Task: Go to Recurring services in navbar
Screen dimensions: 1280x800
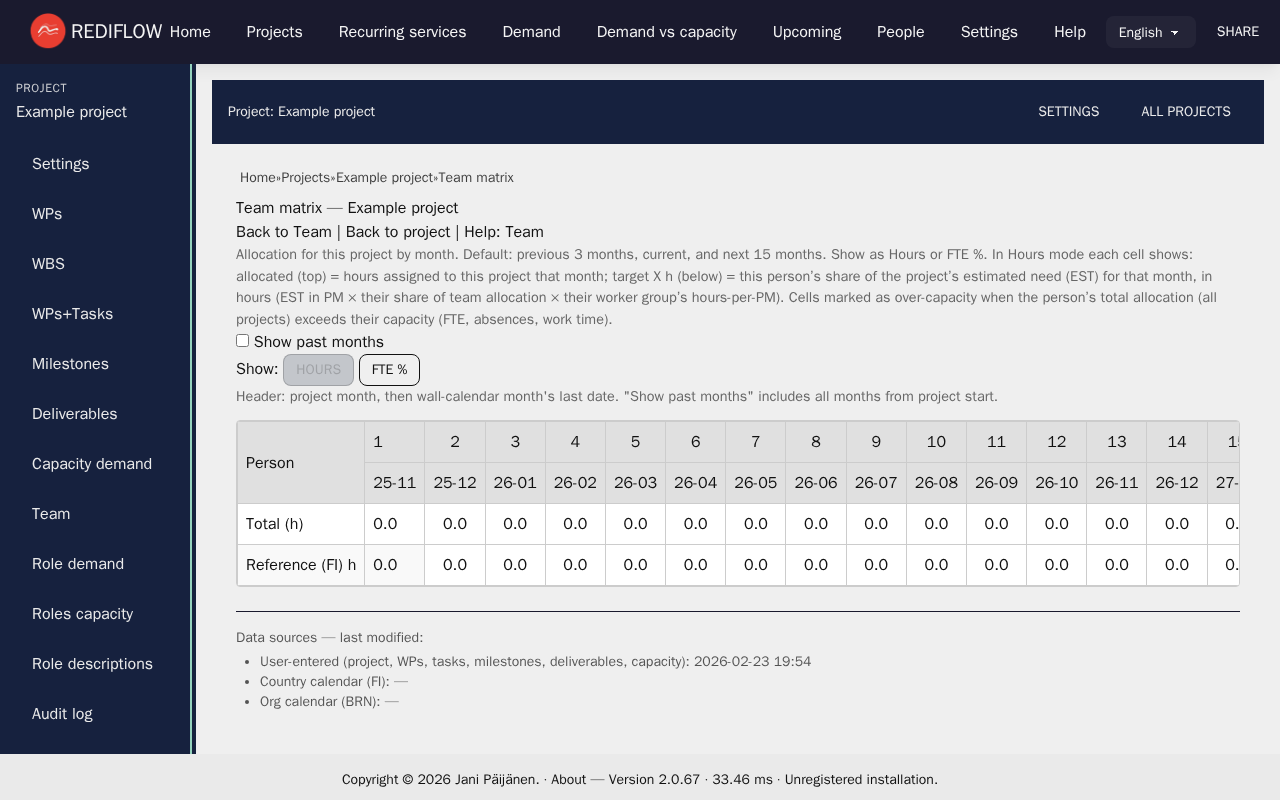Action: click(402, 32)
